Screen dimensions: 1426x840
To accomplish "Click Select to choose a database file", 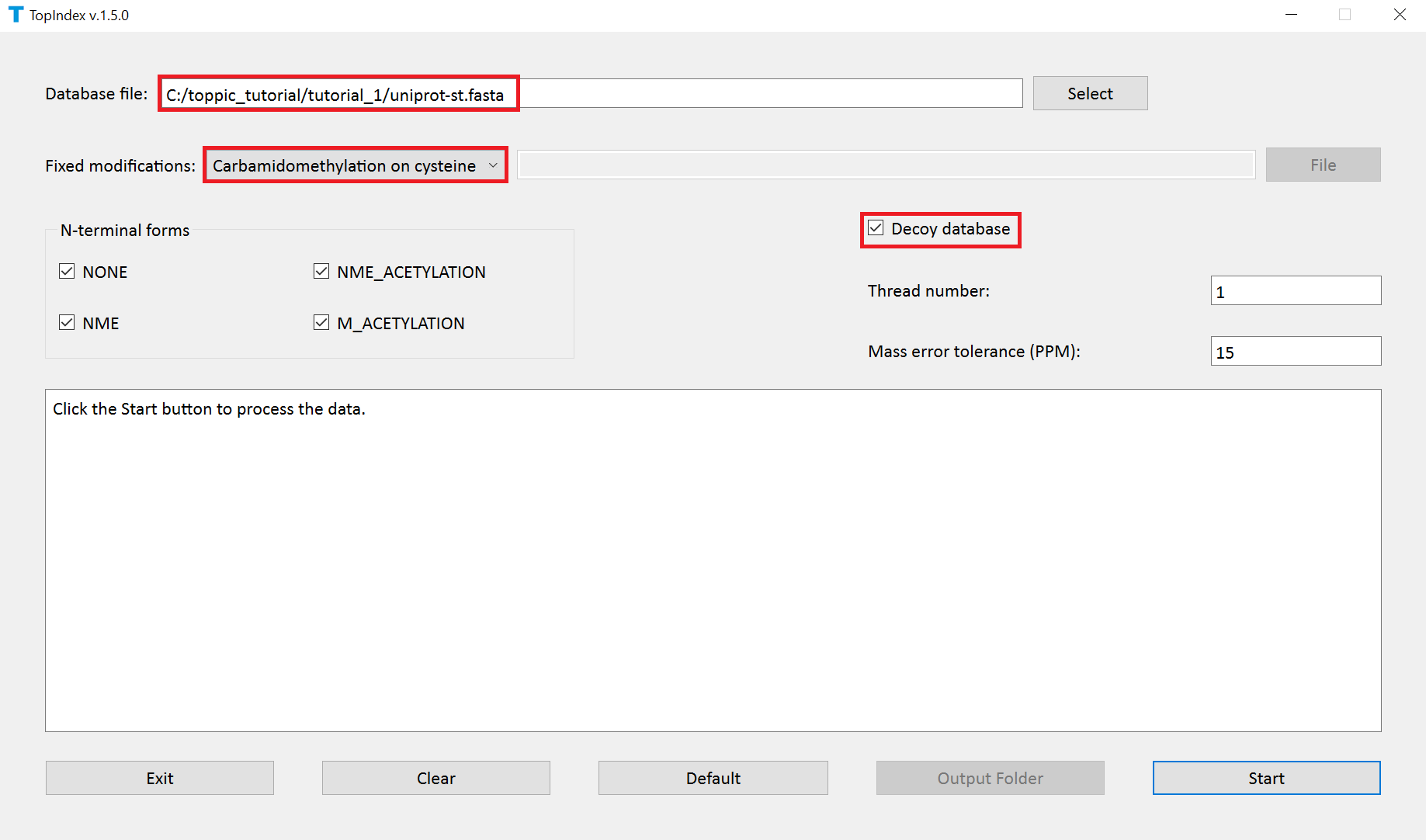I will pos(1090,93).
